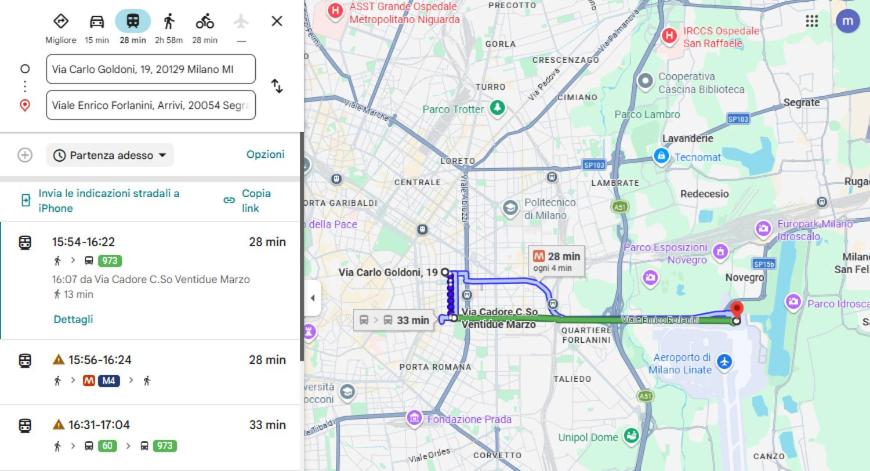Screen dimensions: 870x471
Task: Edit the Via Carlo Goldoni origin field
Action: pyautogui.click(x=151, y=69)
